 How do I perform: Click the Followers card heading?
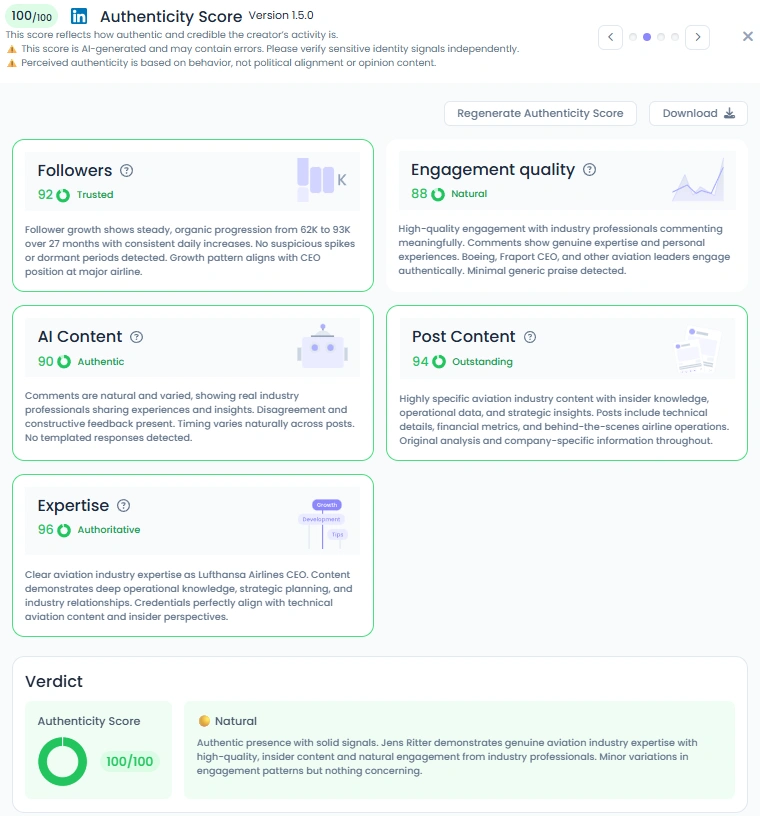(74, 171)
